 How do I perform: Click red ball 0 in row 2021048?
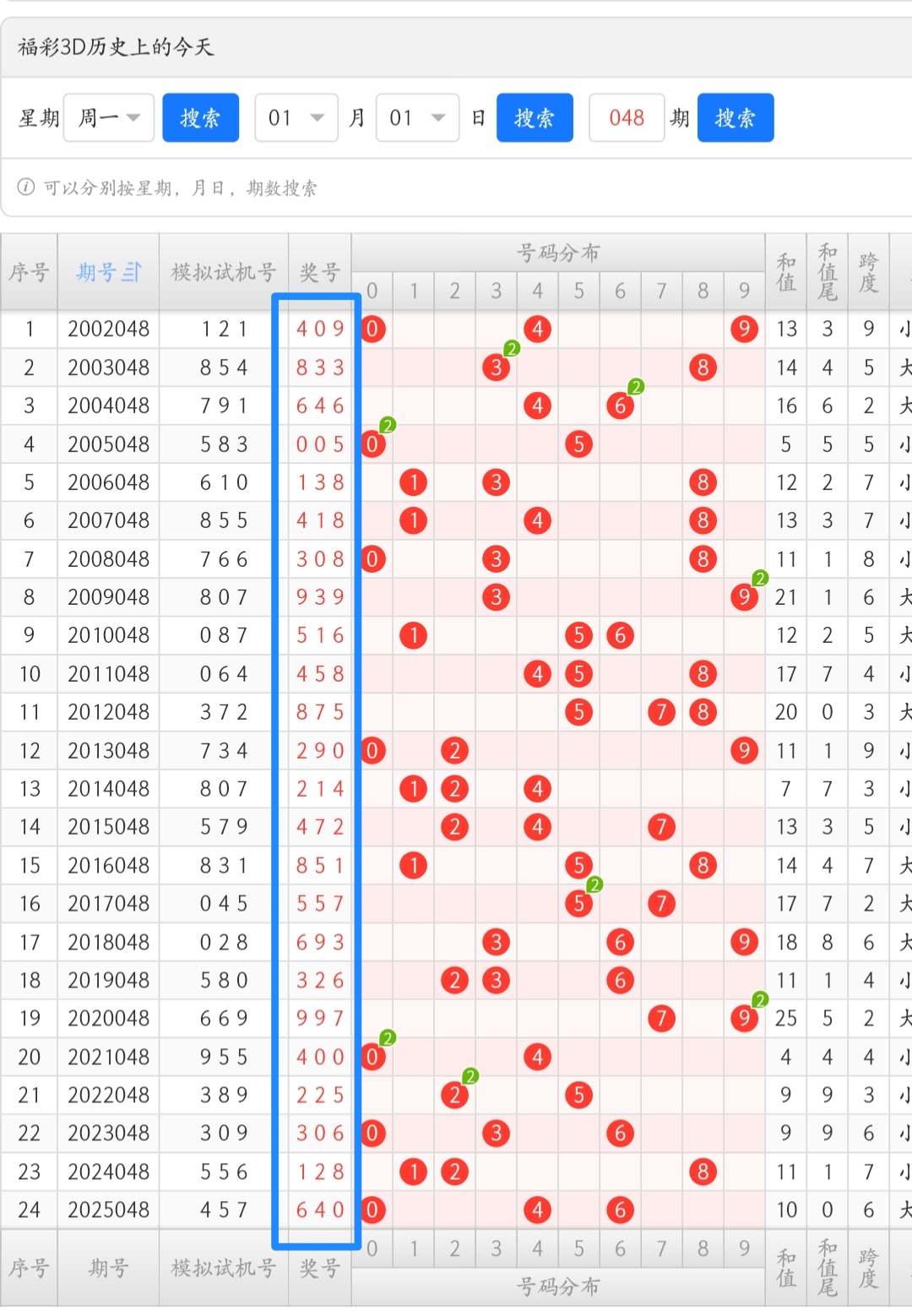click(372, 1057)
